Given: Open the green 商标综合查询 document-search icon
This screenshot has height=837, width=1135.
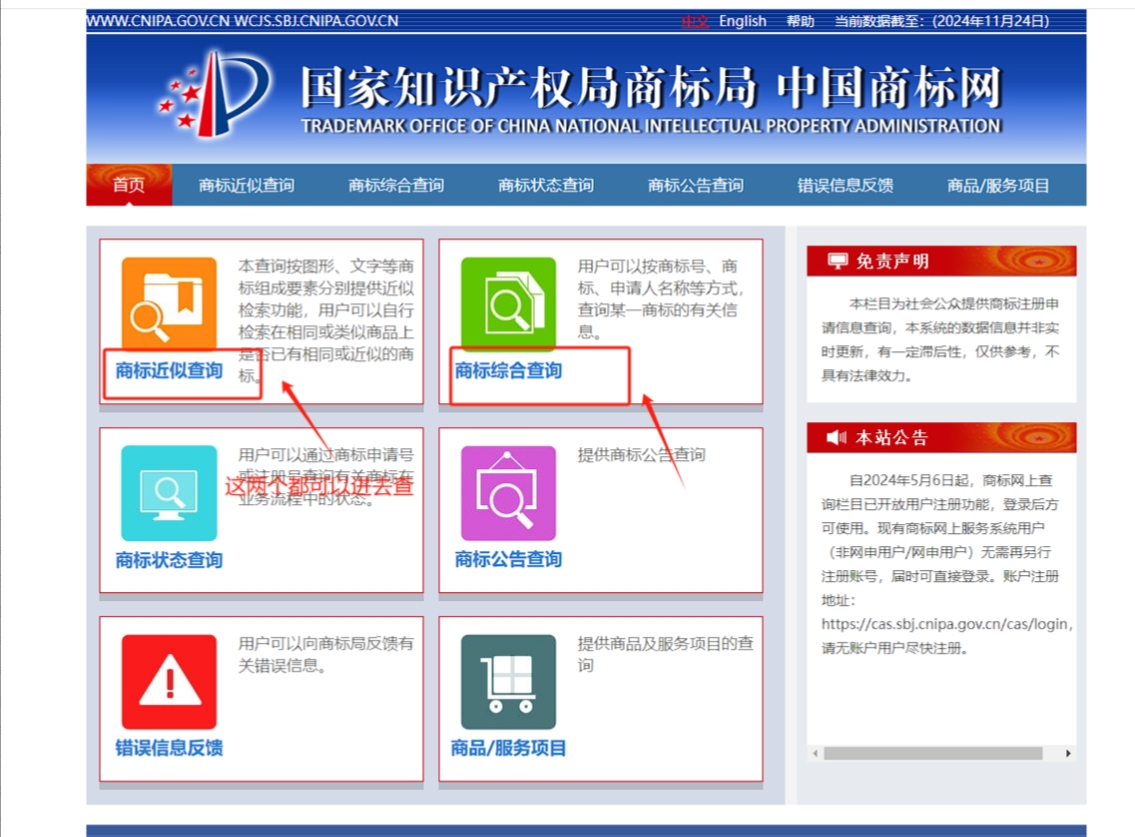Looking at the screenshot, I should pos(508,304).
